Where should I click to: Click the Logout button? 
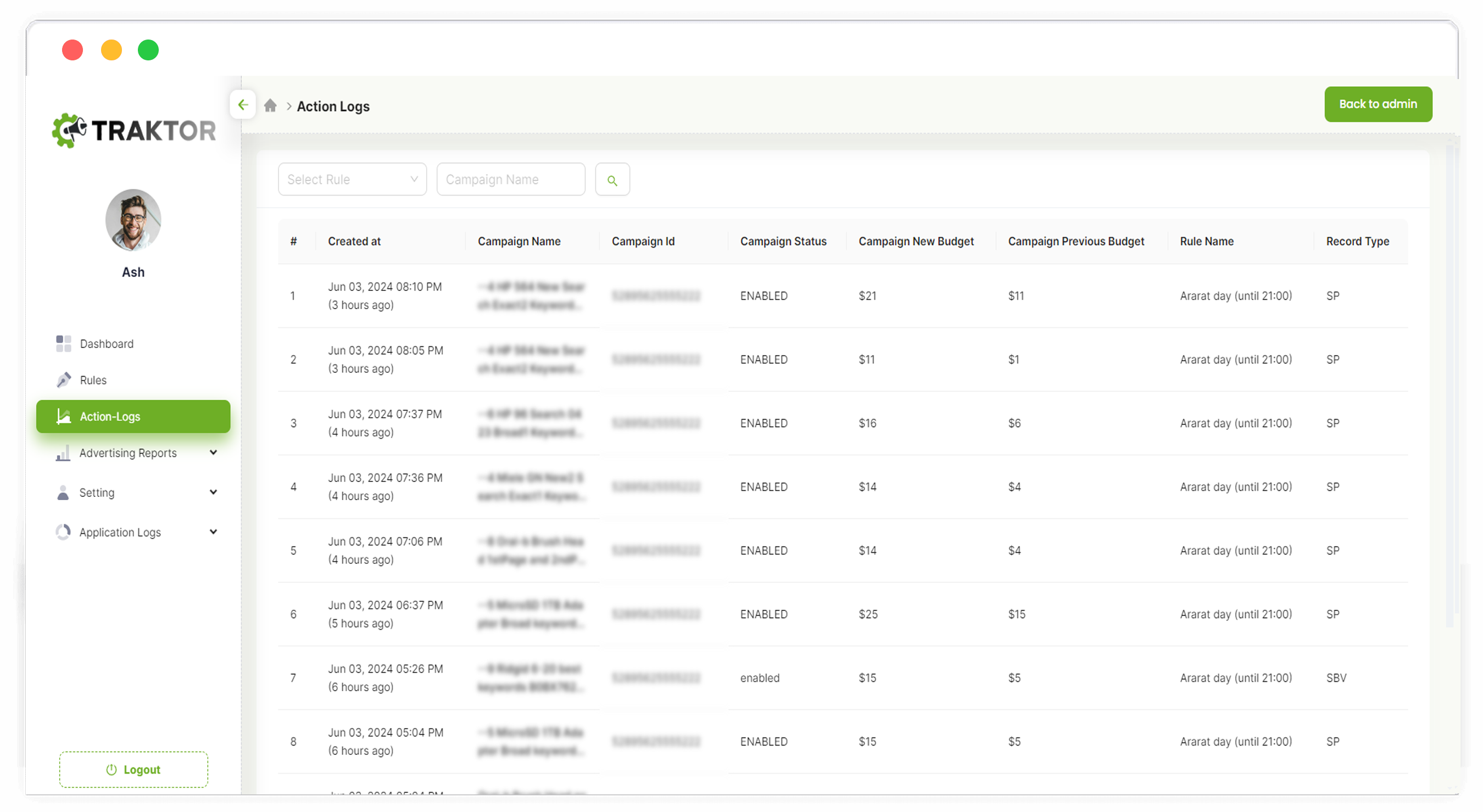[133, 769]
